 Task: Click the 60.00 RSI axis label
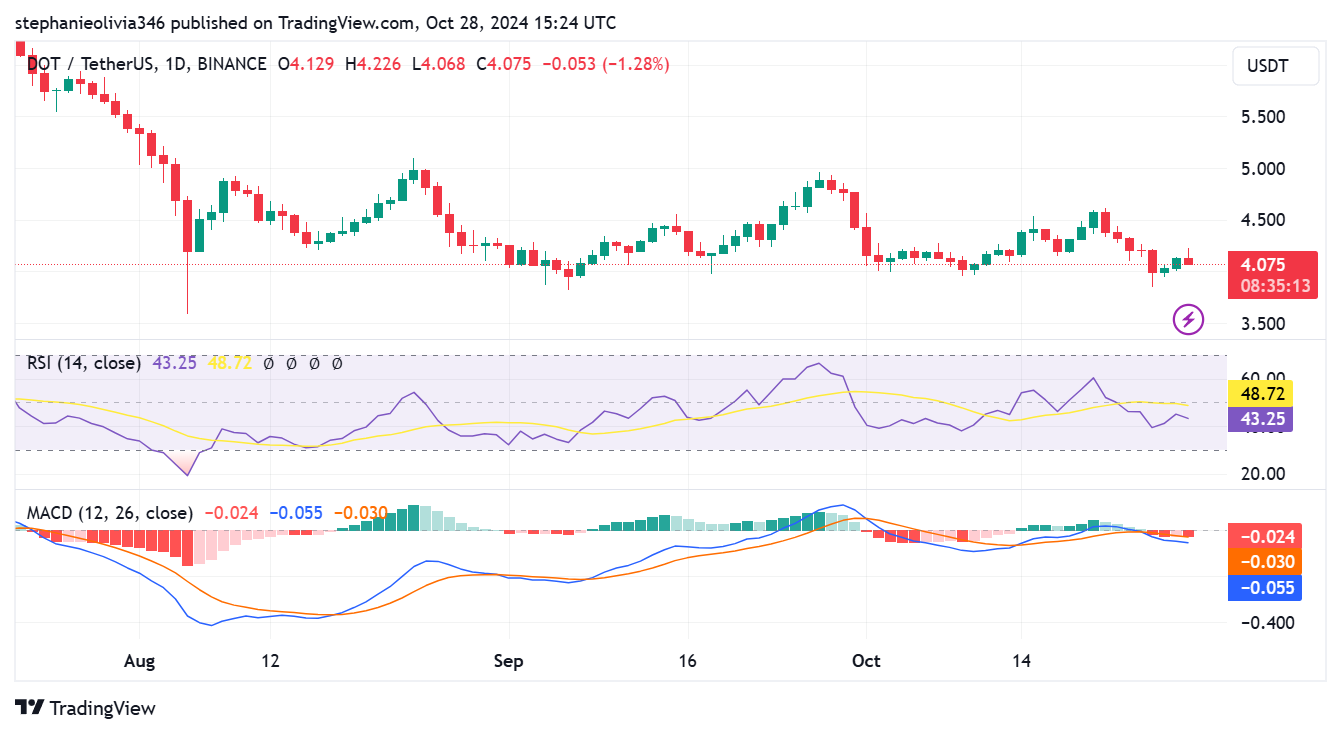1262,377
